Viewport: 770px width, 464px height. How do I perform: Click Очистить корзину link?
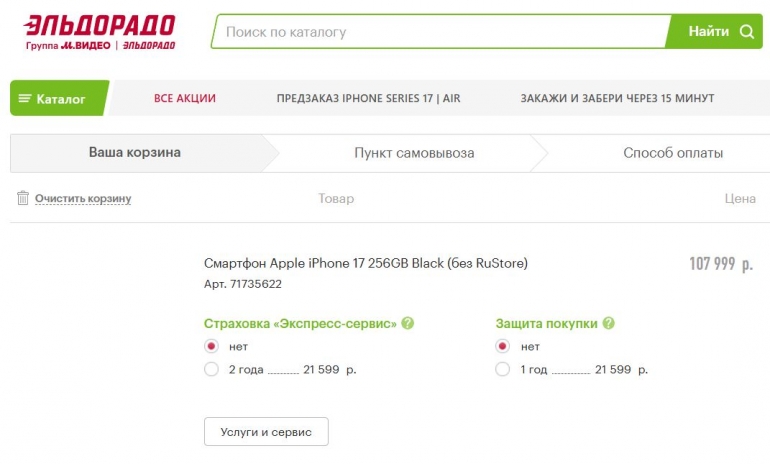[83, 199]
